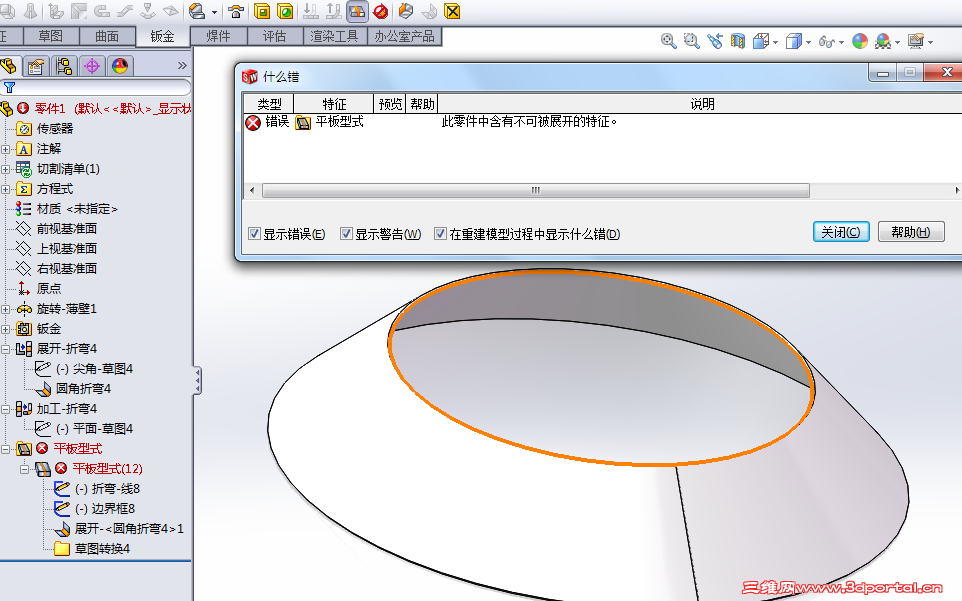Switch to the 草图 tab
Viewport: 962px width, 601px height.
click(x=51, y=36)
